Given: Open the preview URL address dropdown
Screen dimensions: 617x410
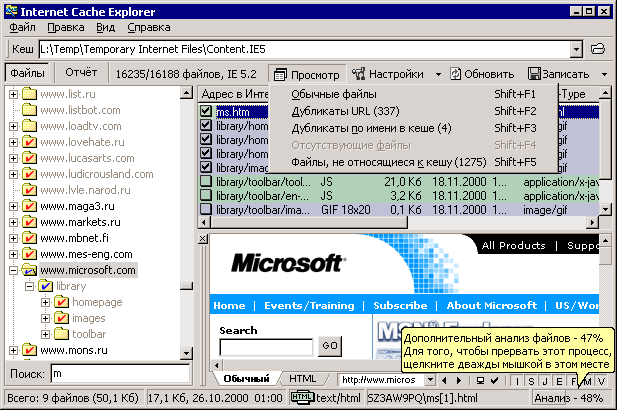Looking at the screenshot, I should pyautogui.click(x=430, y=380).
